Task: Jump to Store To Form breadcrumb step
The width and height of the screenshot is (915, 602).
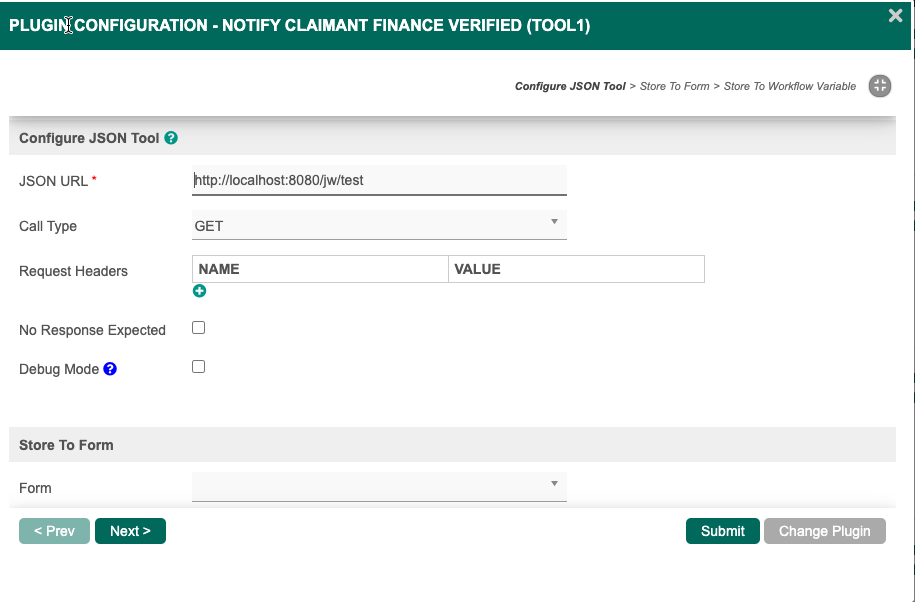Action: 674,87
